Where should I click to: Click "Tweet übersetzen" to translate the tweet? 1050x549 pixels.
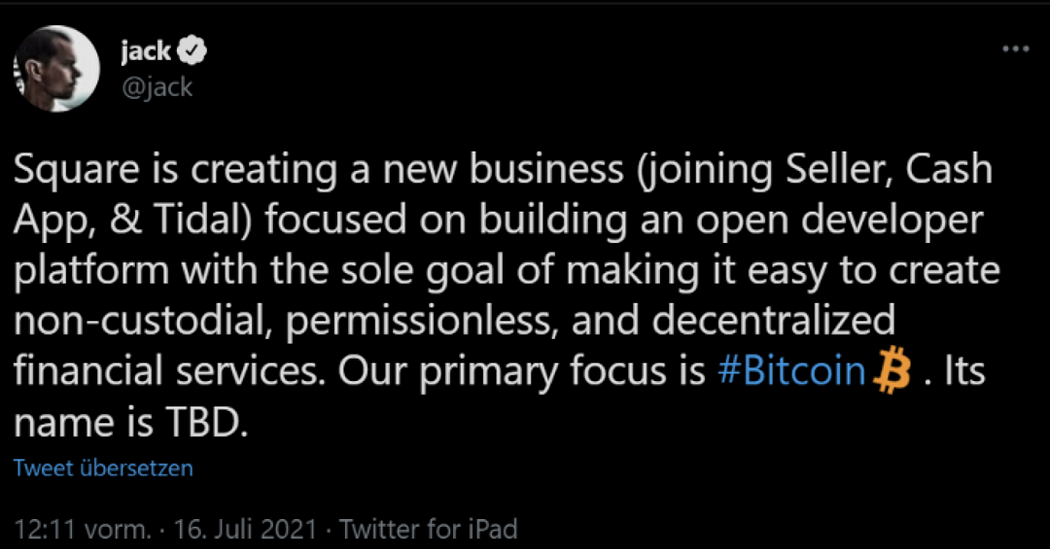point(103,467)
